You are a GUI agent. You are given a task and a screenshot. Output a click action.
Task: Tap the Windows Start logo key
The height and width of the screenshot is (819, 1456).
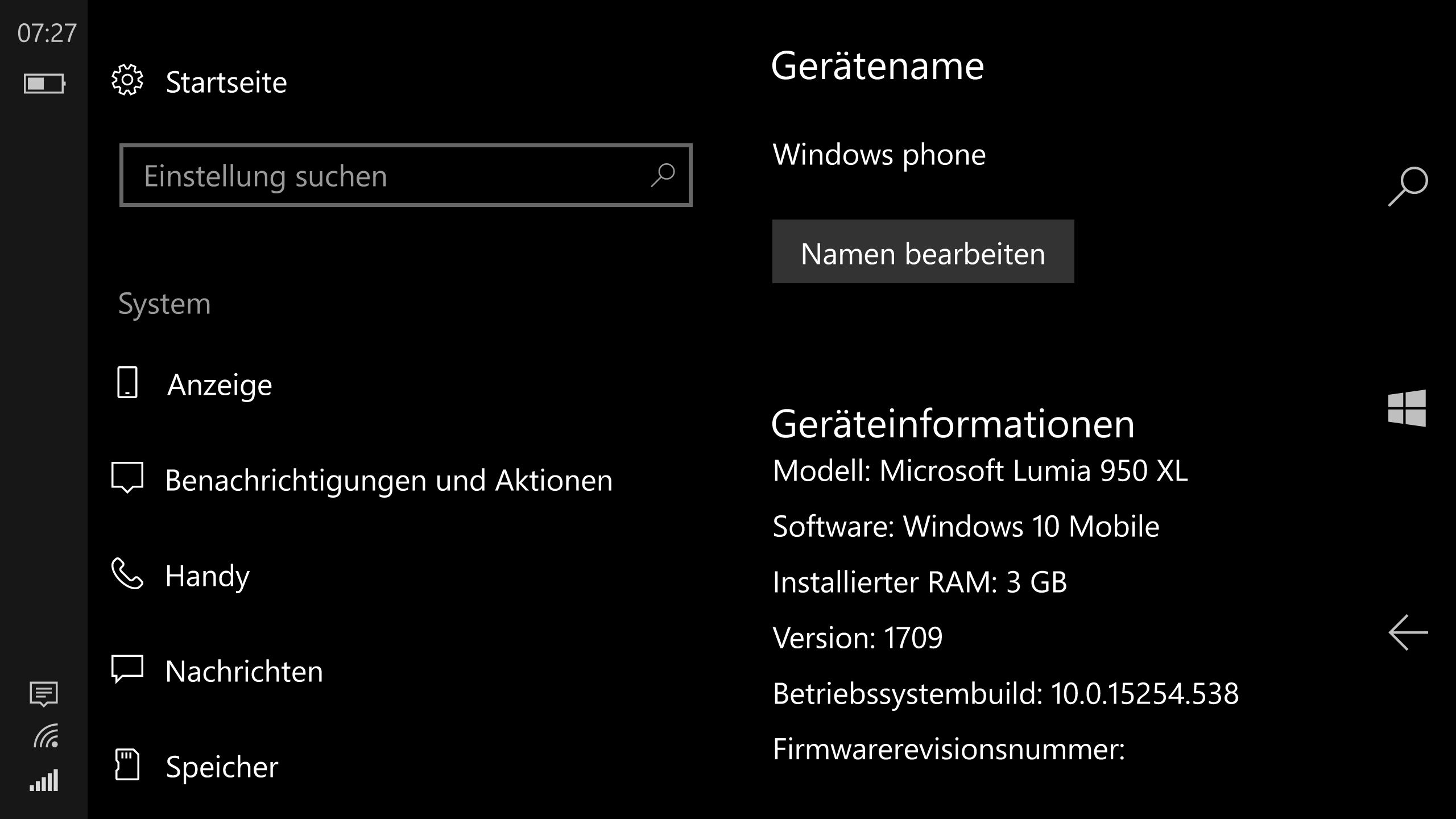[x=1407, y=408]
